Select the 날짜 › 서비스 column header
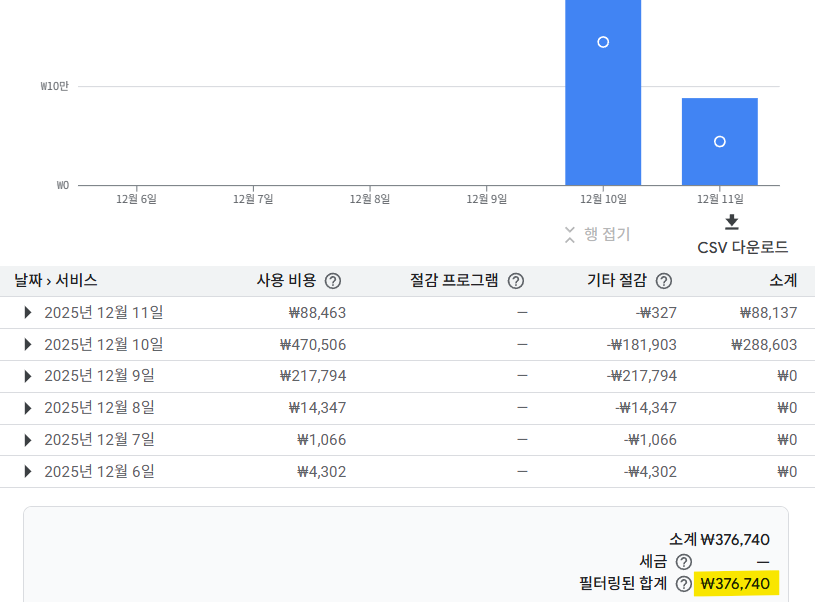815x602 pixels. click(x=56, y=281)
